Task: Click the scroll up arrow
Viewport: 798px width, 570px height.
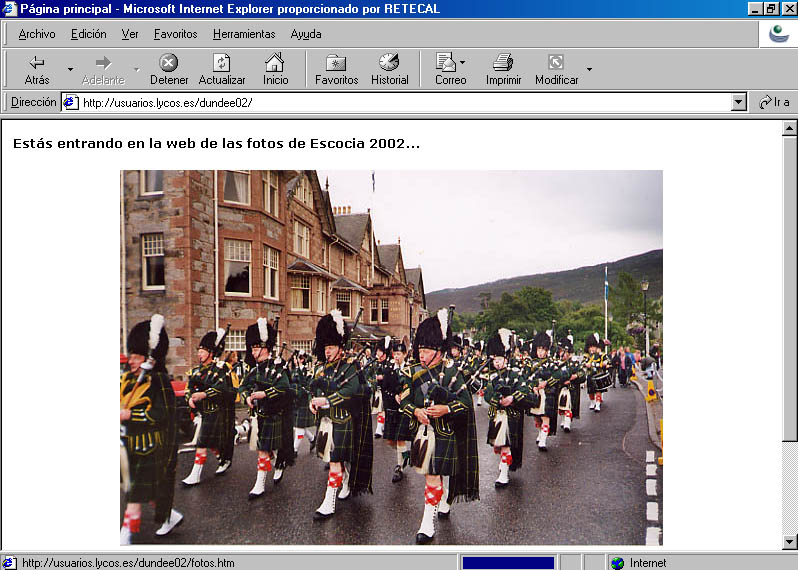Action: pyautogui.click(x=789, y=129)
